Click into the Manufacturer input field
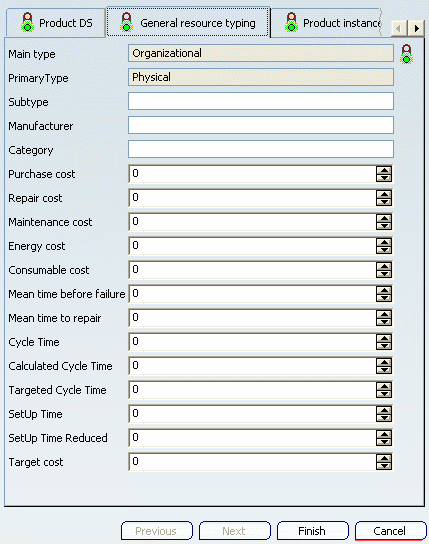The image size is (429, 544). (261, 125)
